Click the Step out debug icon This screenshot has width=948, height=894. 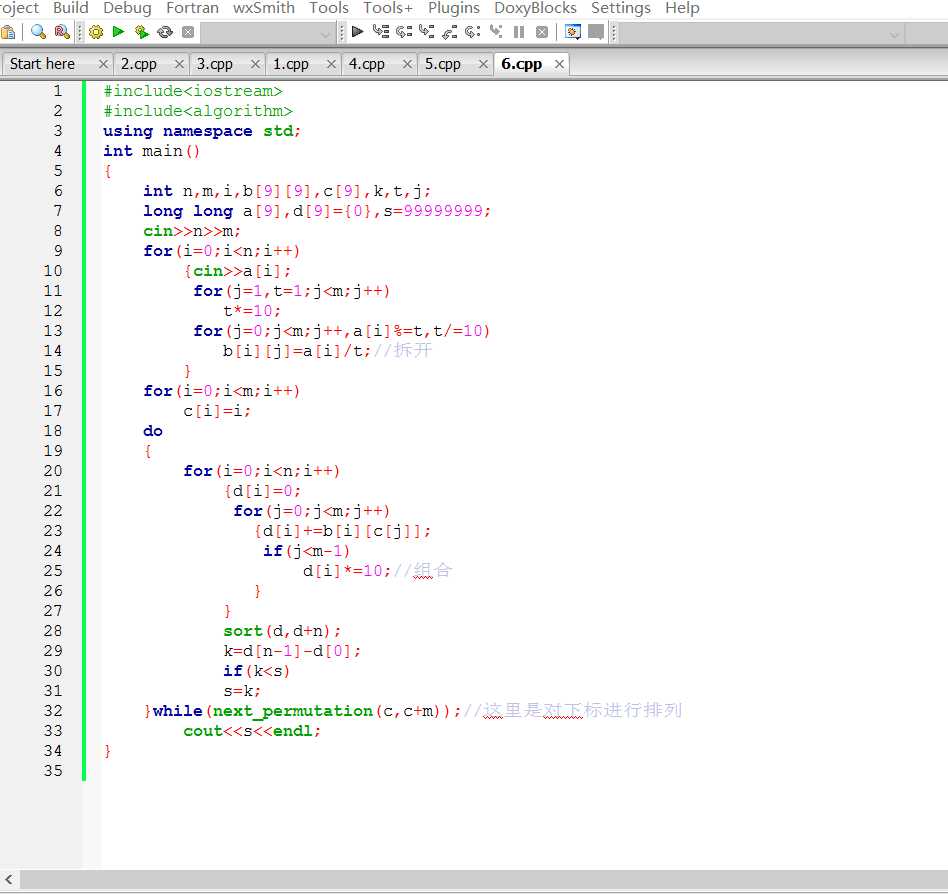click(x=450, y=32)
